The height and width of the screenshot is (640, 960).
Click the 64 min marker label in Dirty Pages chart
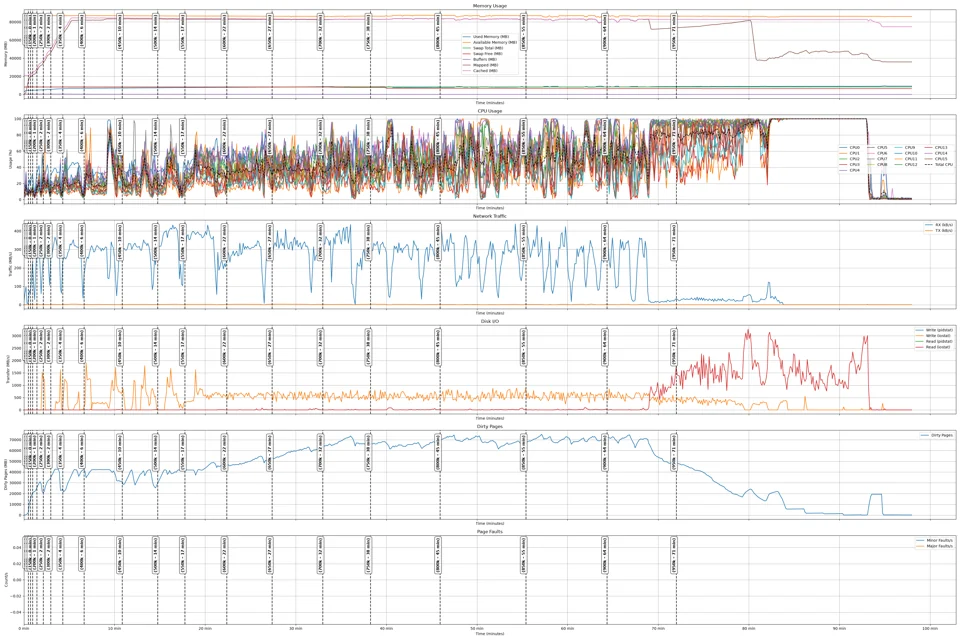(x=605, y=451)
